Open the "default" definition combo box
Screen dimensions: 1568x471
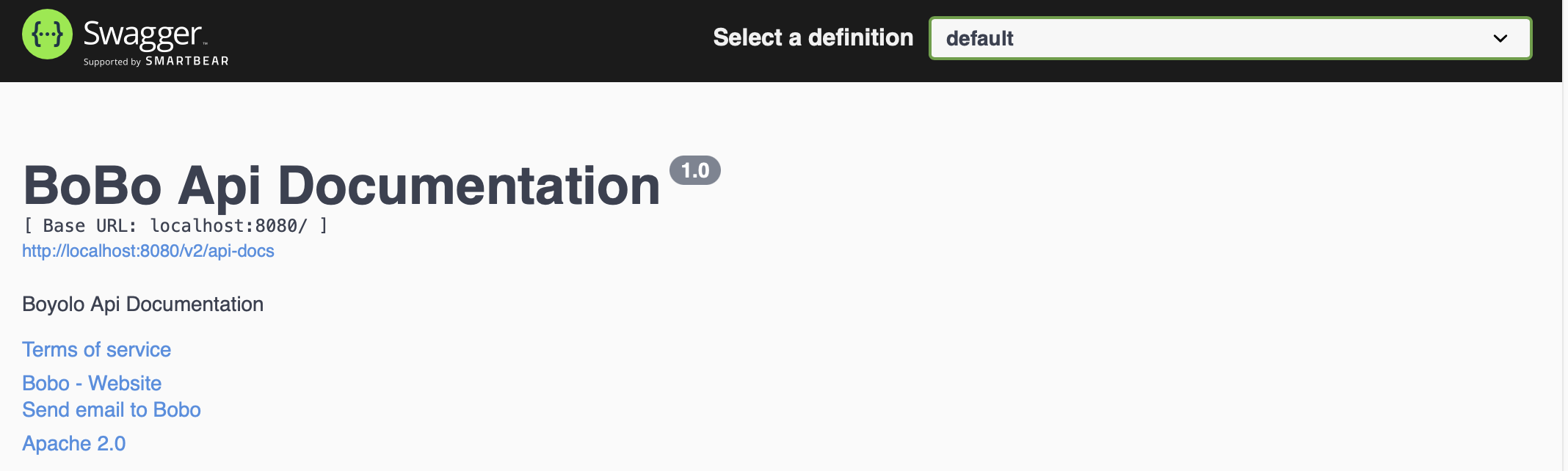1230,38
